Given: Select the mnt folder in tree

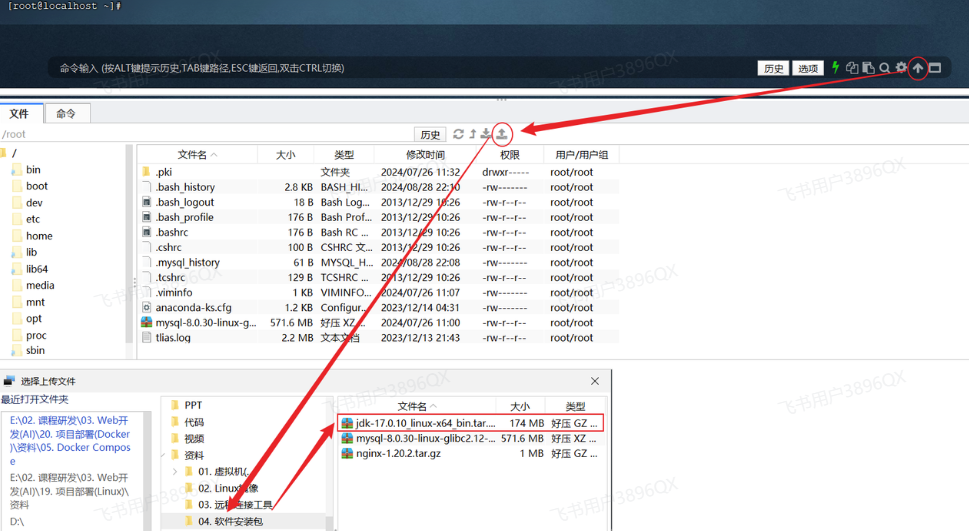Looking at the screenshot, I should click(35, 302).
